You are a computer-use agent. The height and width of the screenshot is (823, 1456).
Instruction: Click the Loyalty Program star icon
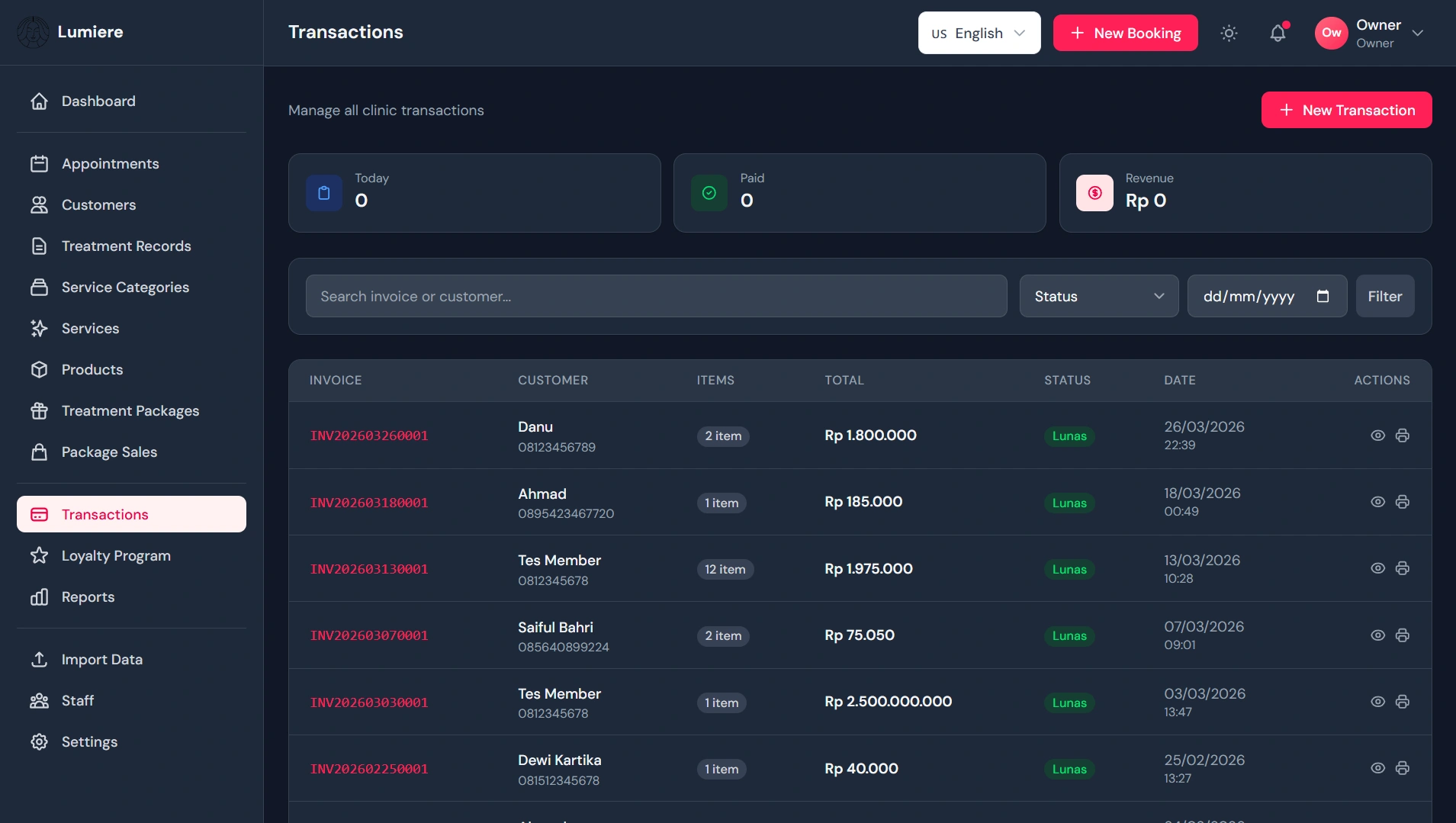click(39, 555)
